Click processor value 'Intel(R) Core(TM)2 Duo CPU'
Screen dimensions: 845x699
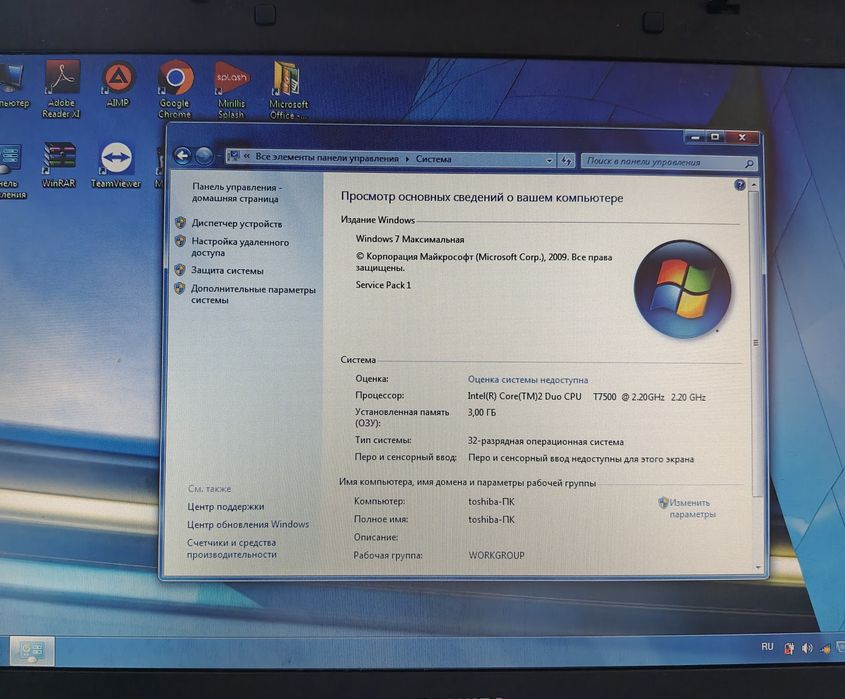click(x=524, y=396)
